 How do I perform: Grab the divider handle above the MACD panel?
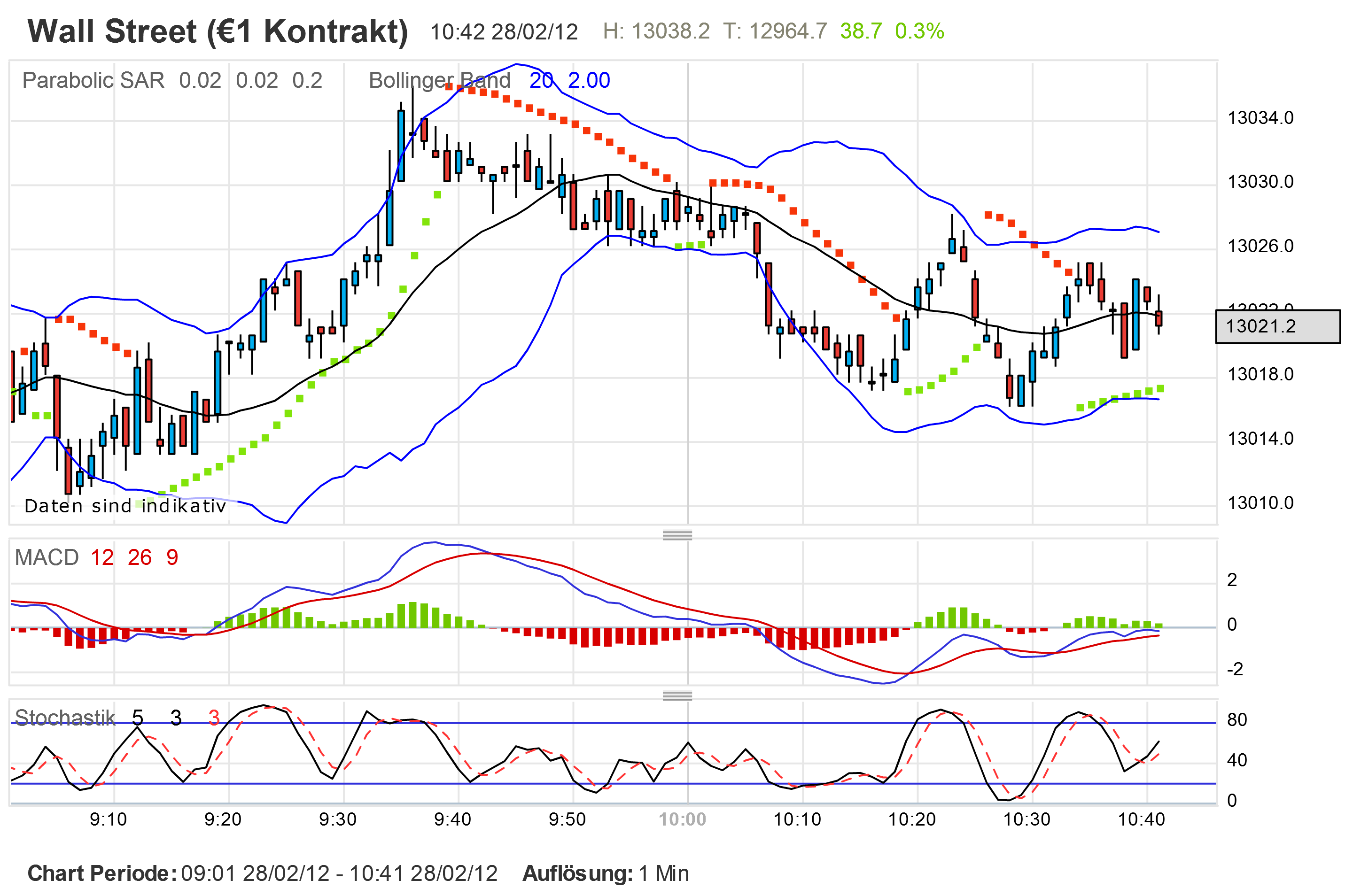click(x=677, y=535)
